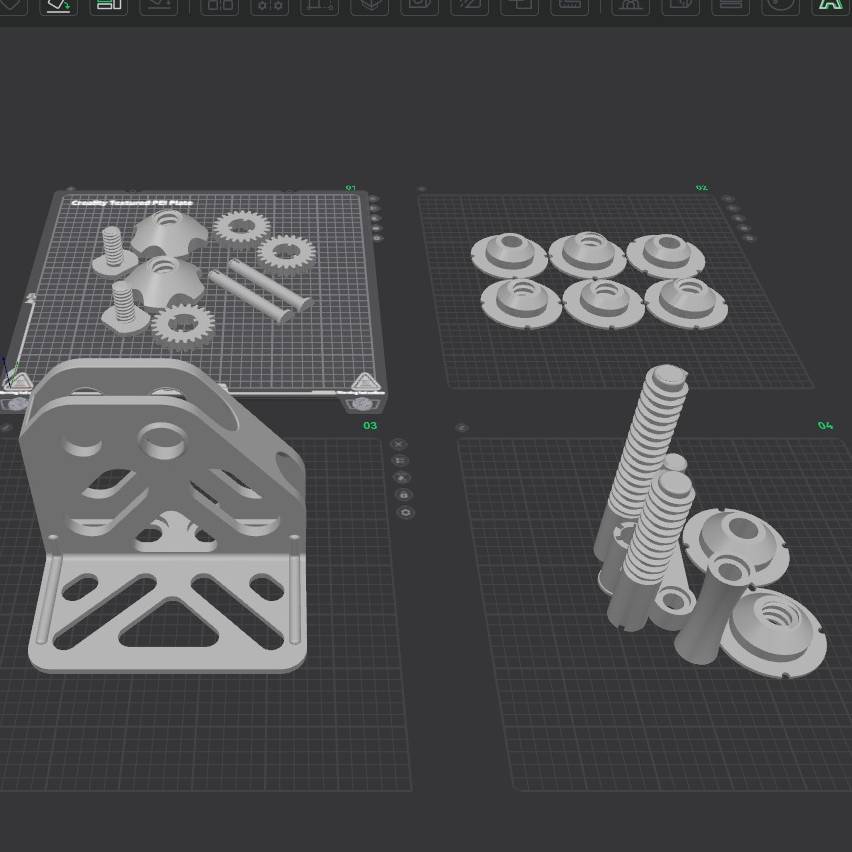Toggle the lock icon beside plate 02

741,228
